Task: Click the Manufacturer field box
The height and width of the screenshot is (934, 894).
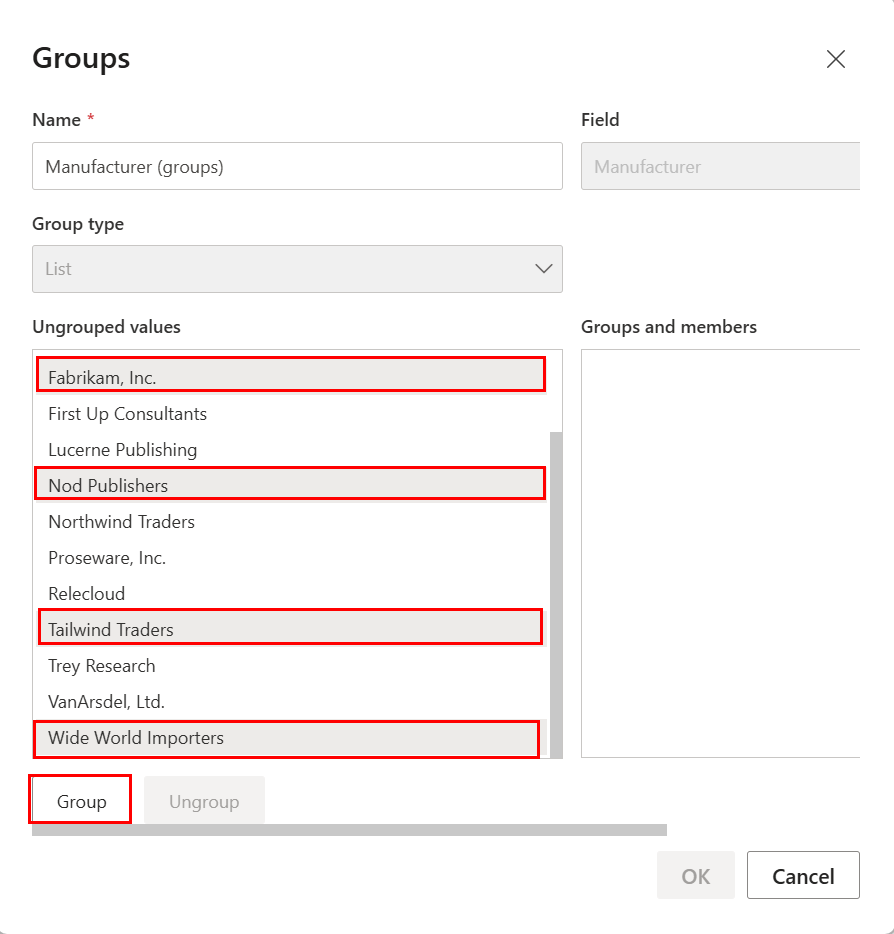Action: click(720, 167)
